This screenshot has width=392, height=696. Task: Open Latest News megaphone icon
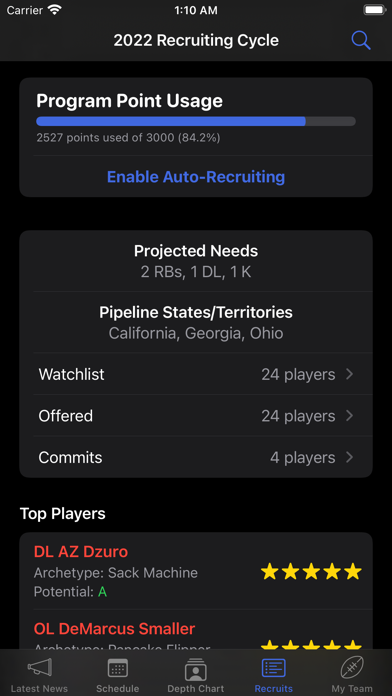40,668
